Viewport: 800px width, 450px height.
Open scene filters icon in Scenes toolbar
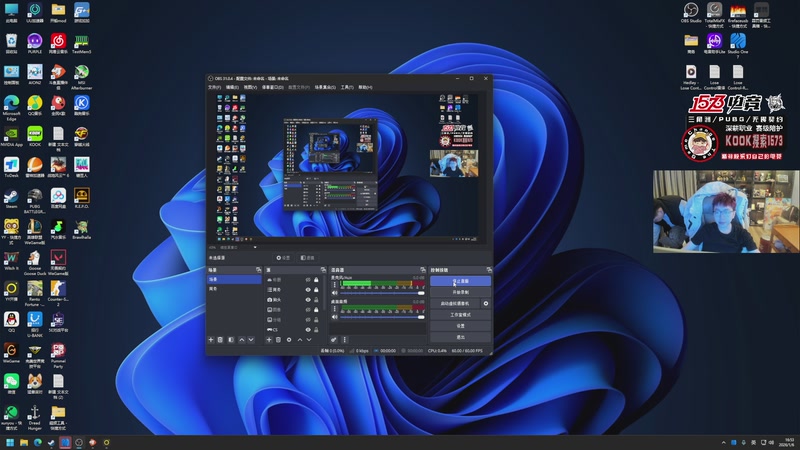point(231,340)
